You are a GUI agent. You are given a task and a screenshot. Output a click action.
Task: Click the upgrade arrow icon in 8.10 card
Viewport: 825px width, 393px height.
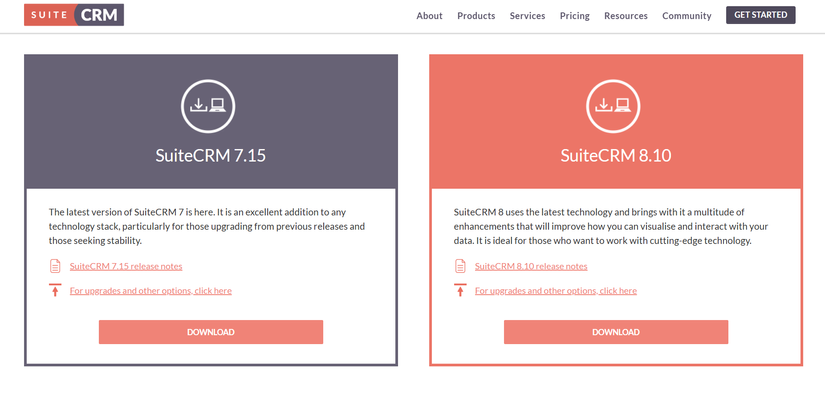pos(460,290)
